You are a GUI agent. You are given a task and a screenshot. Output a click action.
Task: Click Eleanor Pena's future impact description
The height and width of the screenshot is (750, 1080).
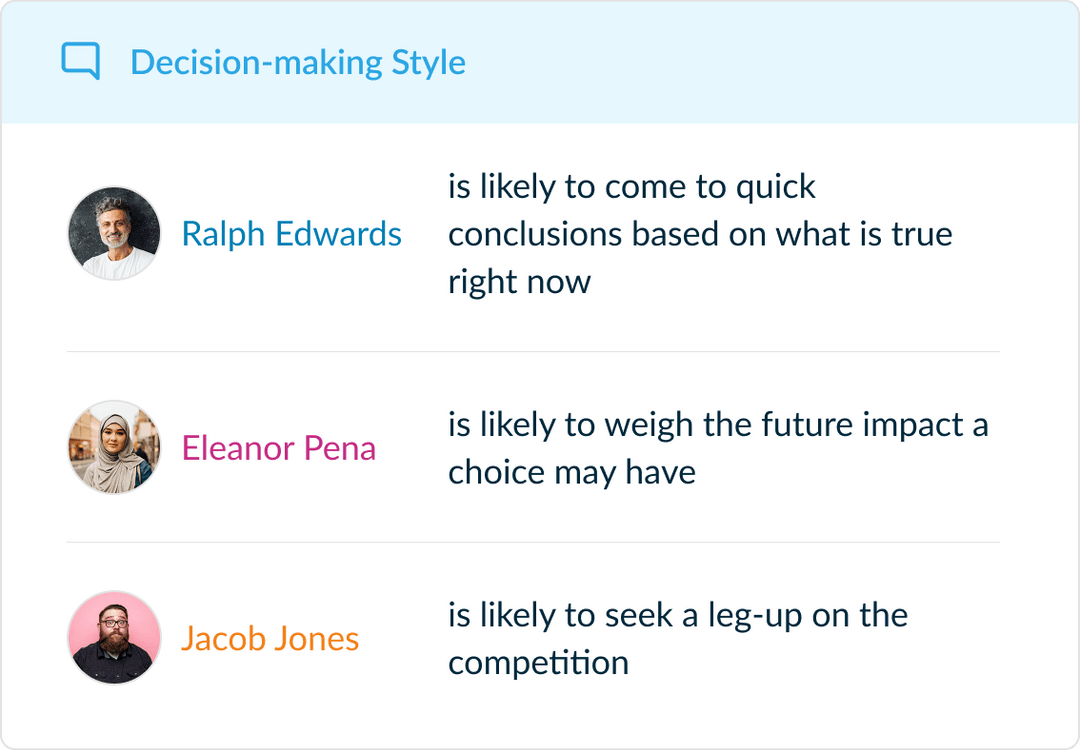coord(718,447)
